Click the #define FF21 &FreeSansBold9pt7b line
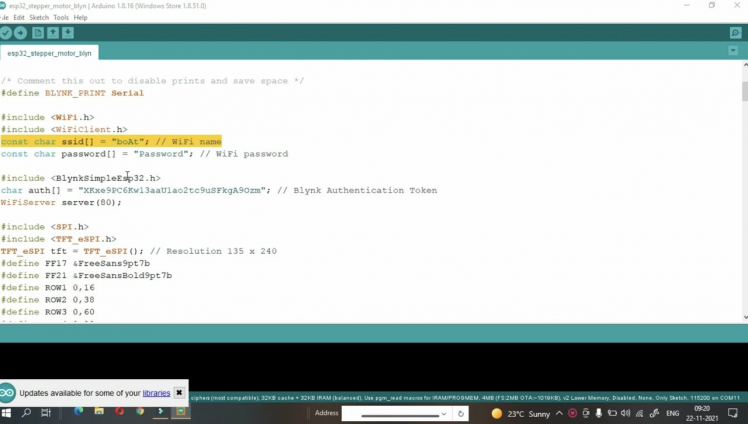Screen dimensions: 748x424 pos(86,276)
